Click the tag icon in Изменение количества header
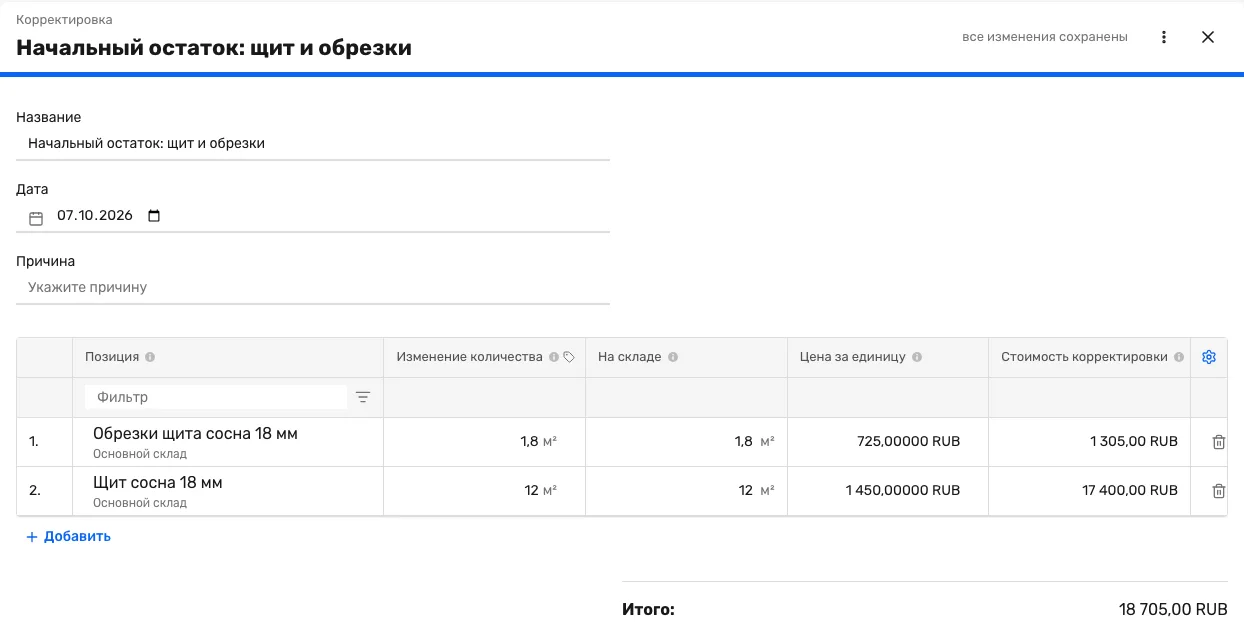Viewport: 1244px width, 640px height. [569, 357]
